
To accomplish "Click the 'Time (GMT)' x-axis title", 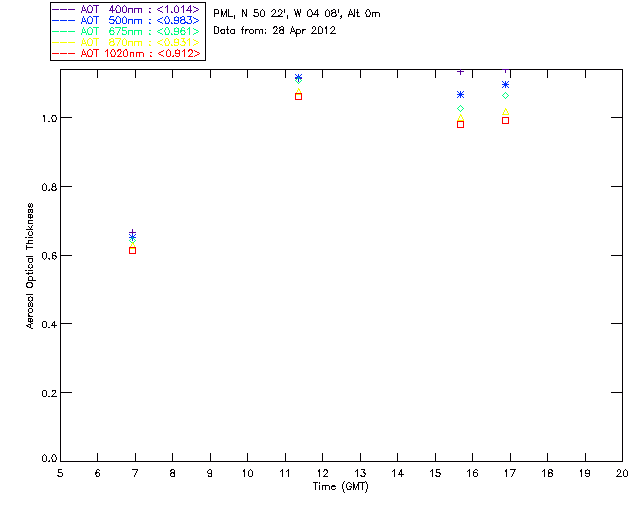I will (340, 487).
